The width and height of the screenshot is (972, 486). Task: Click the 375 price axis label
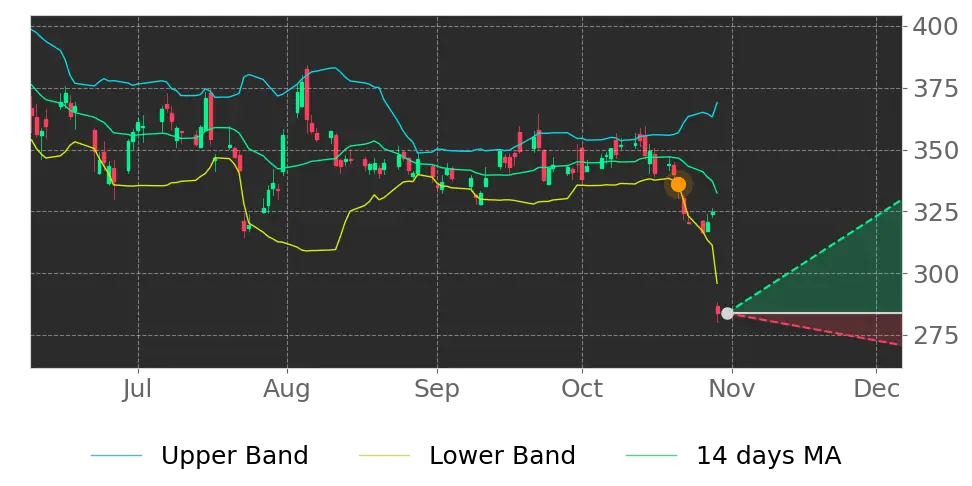click(937, 89)
